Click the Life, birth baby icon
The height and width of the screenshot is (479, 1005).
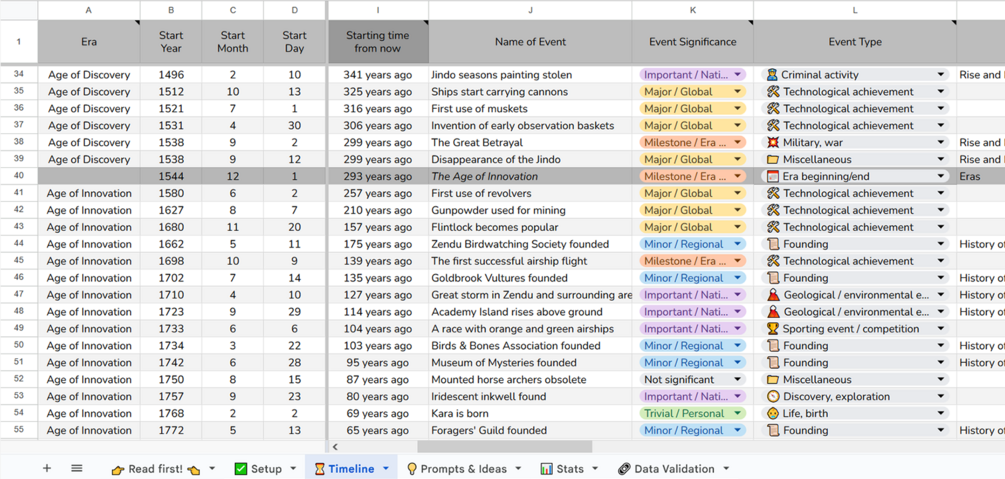(x=772, y=414)
